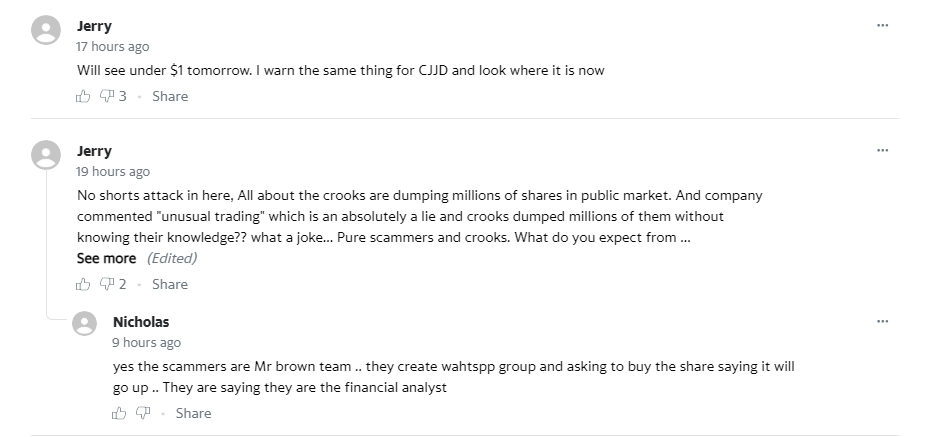Like Nicholas's reply about Mr brown team
Screen dimensions: 927x437
[x=119, y=413]
